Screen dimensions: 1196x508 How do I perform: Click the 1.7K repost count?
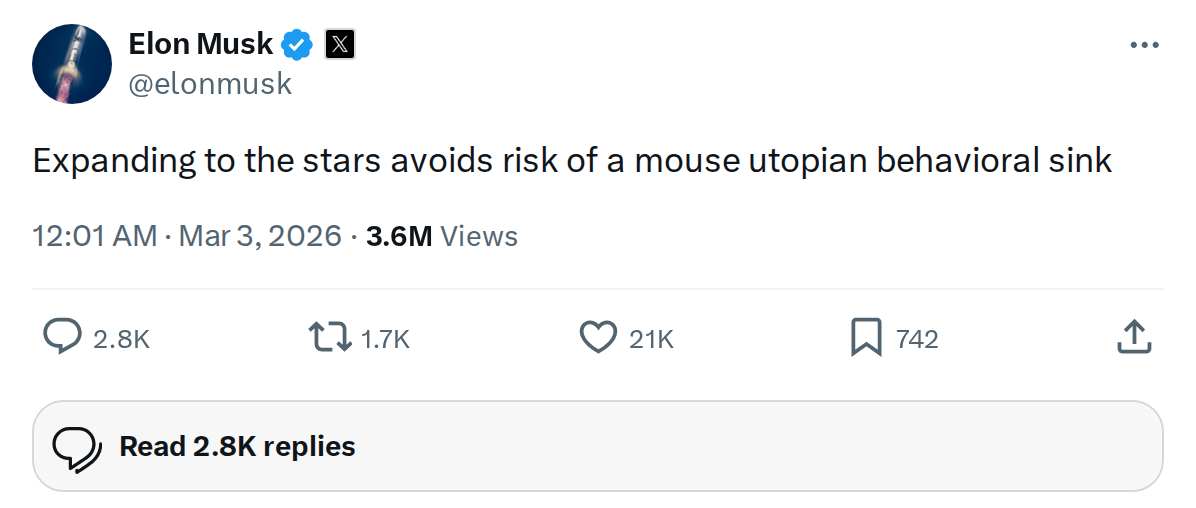(385, 340)
